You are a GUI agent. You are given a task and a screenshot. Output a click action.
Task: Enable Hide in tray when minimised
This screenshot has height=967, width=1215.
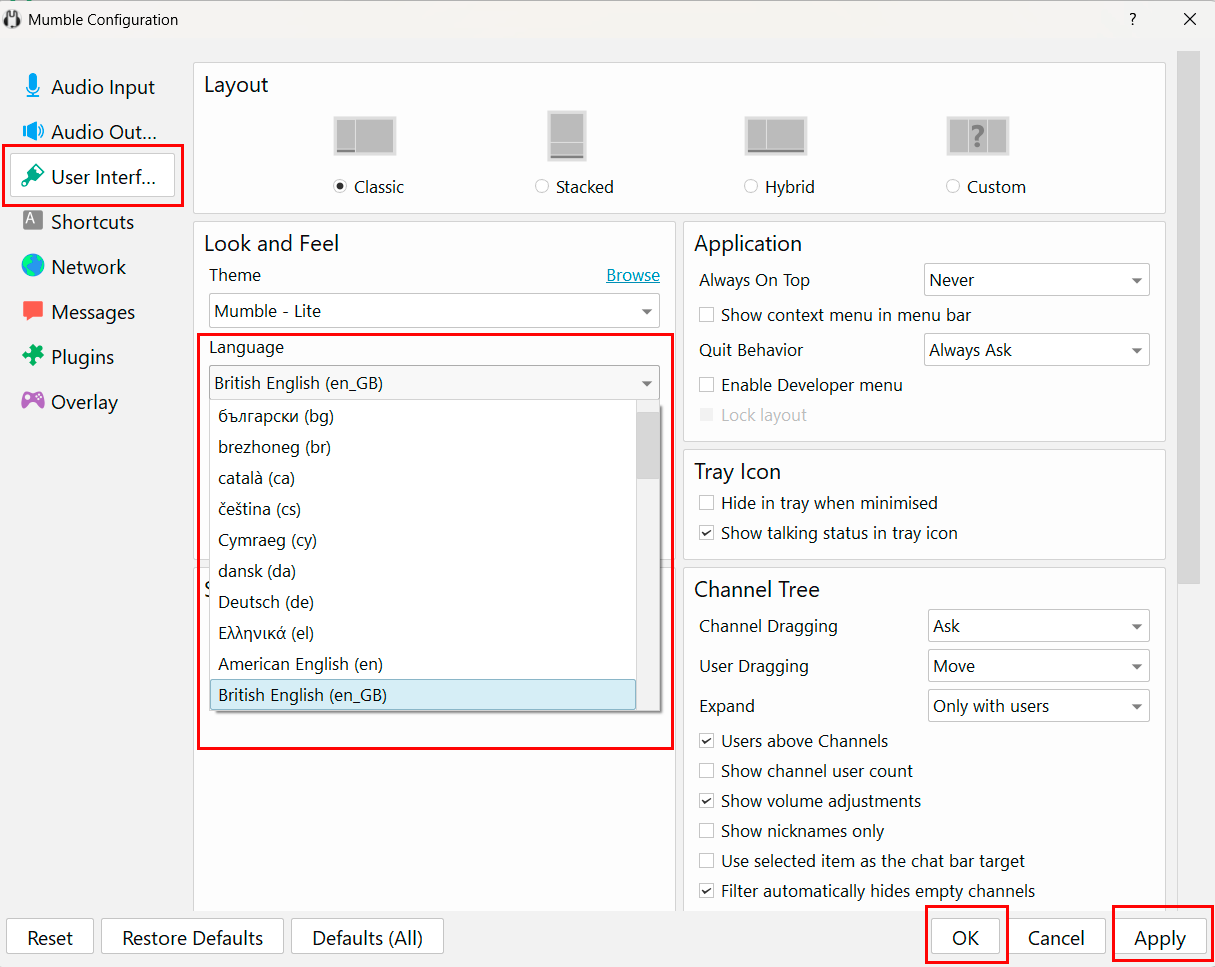[x=707, y=503]
